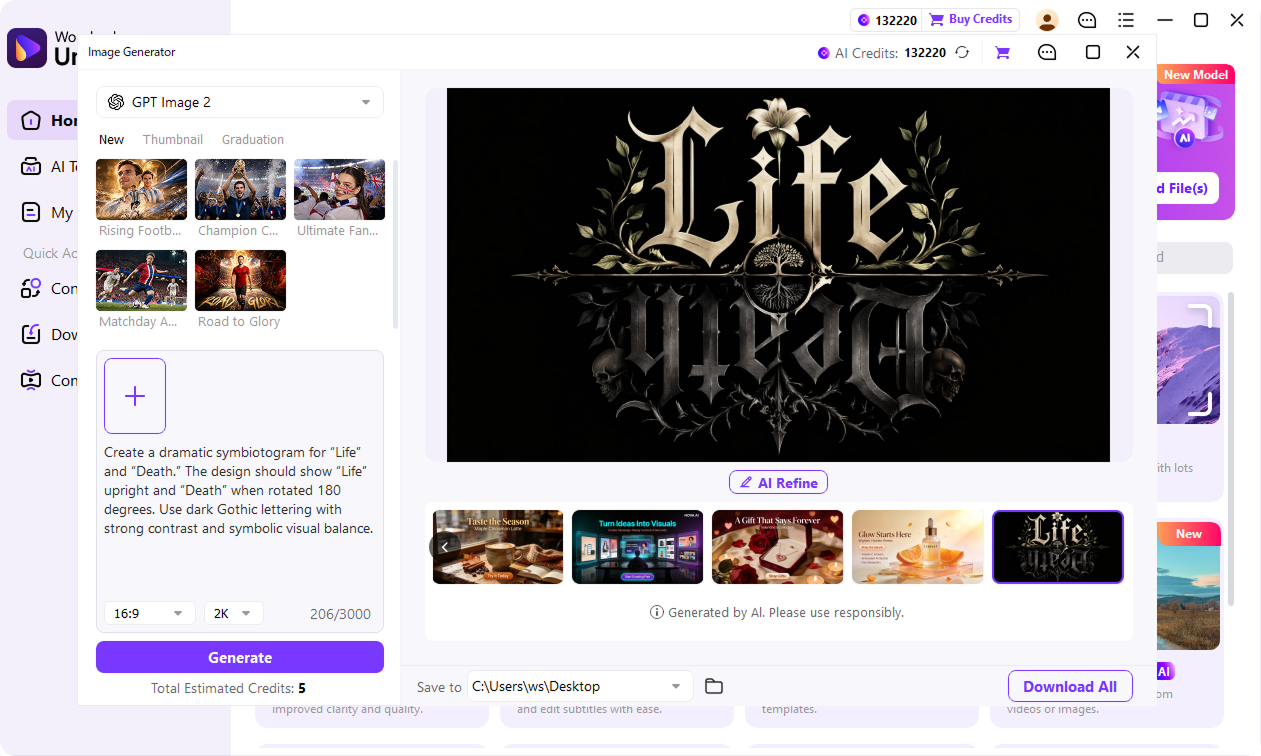The image size is (1261, 756).
Task: Click the New Model banner
Action: [x=1195, y=75]
